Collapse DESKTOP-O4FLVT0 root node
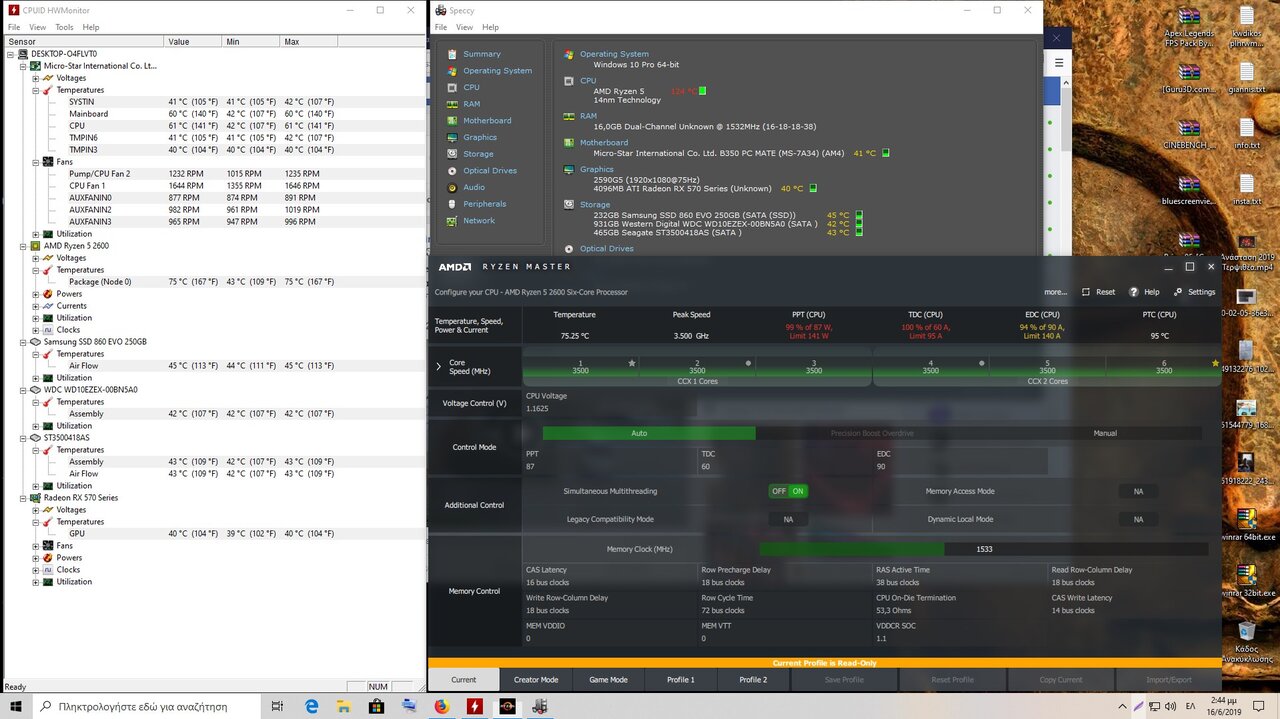Screen dimensions: 1280x719 [x=12, y=54]
